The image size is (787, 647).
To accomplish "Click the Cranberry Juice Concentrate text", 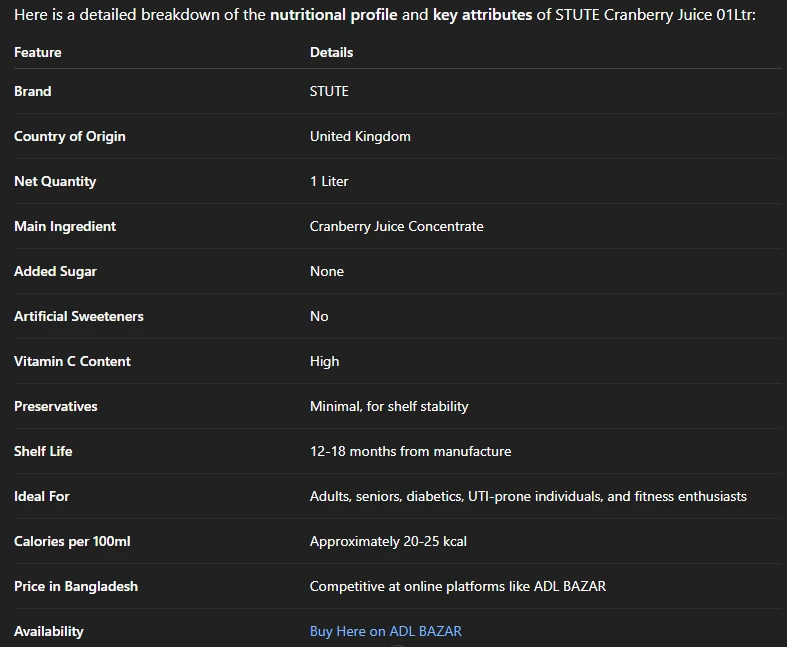I will (x=396, y=226).
